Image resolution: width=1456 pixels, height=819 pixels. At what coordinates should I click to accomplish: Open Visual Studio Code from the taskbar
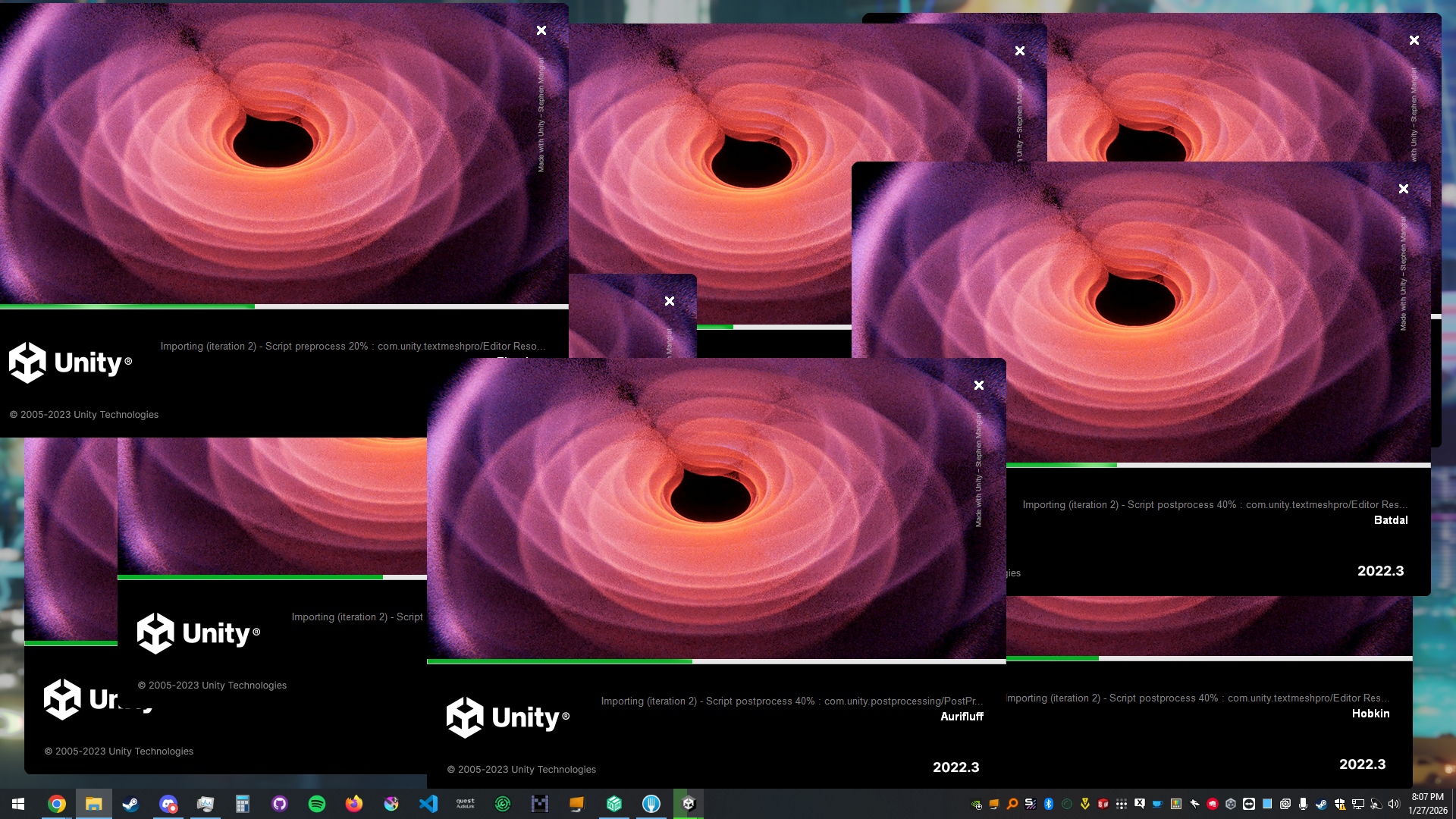coord(428,804)
